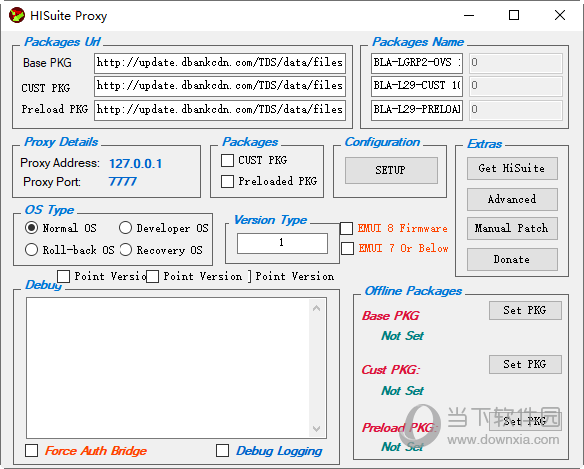Select the Developer OS option
Image resolution: width=584 pixels, height=469 pixels.
pos(126,228)
